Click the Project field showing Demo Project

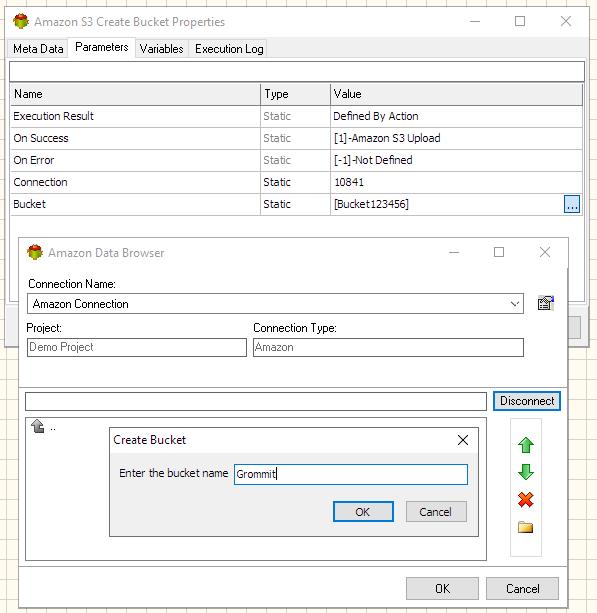coord(137,347)
